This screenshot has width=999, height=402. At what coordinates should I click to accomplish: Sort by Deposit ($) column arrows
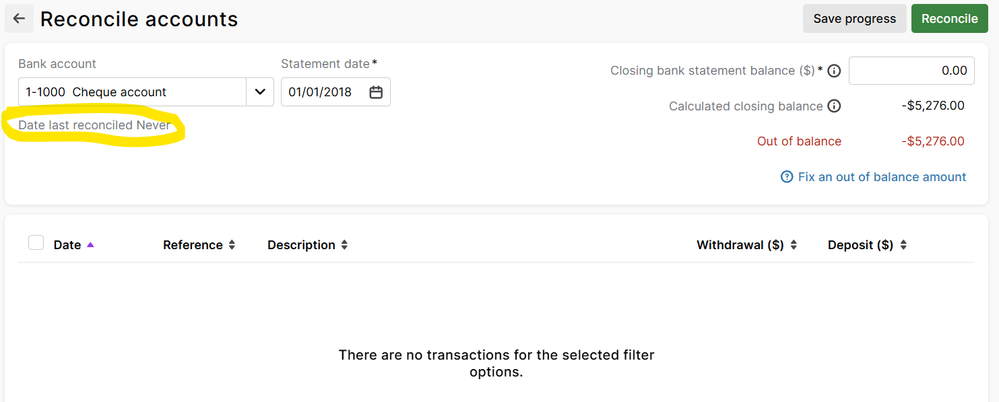coord(903,245)
